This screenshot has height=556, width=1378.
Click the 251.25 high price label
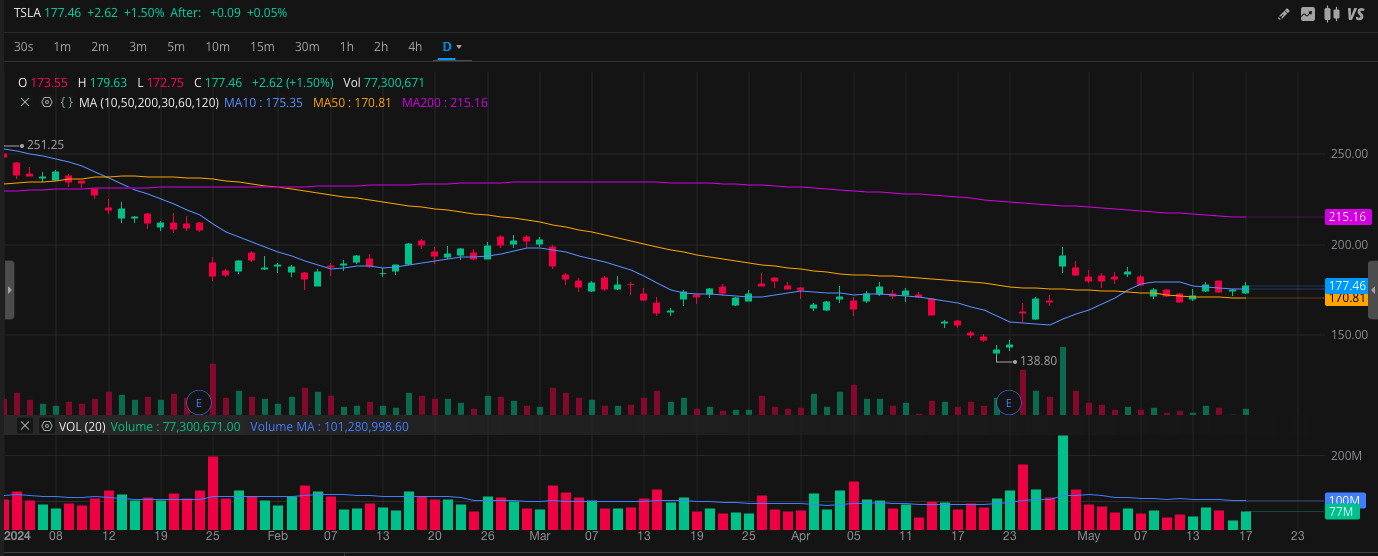click(45, 145)
